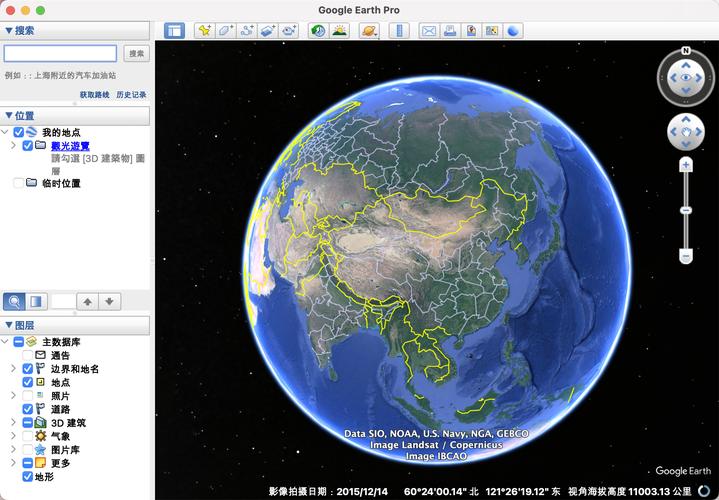
Task: Expand 更多 layer node
Action: click(14, 463)
